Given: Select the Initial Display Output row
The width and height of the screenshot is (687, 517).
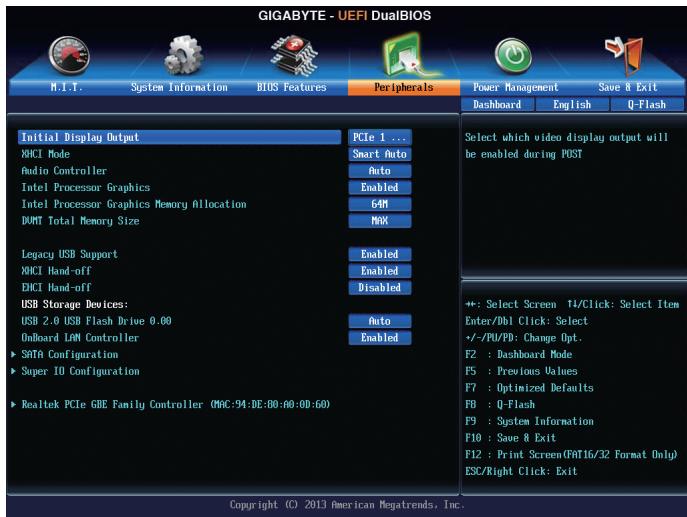Looking at the screenshot, I should pos(180,137).
